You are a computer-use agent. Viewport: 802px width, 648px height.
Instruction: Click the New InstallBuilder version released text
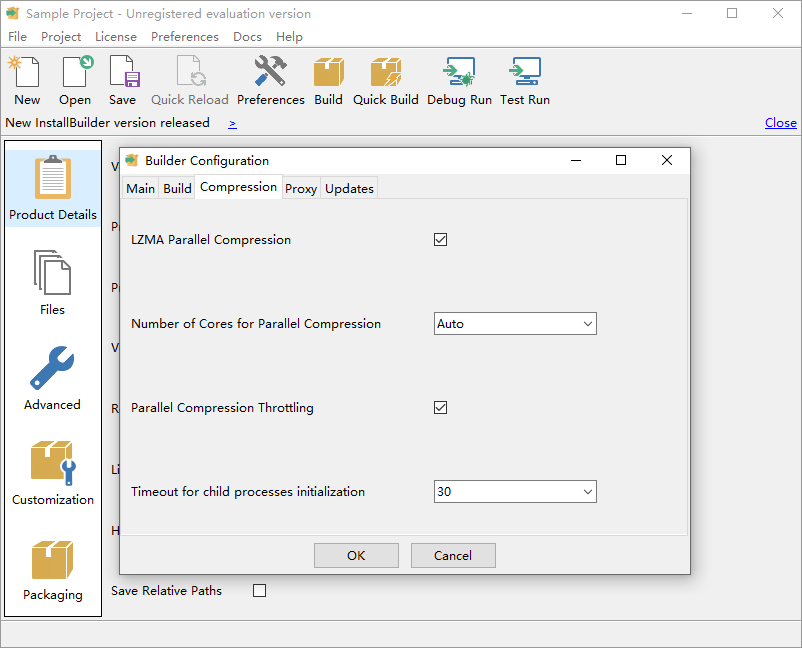pyautogui.click(x=107, y=123)
